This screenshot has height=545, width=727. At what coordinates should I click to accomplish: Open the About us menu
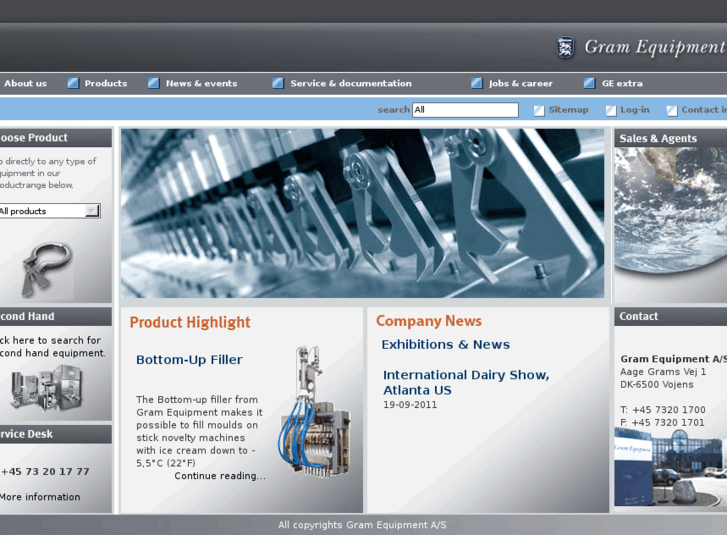(x=25, y=83)
